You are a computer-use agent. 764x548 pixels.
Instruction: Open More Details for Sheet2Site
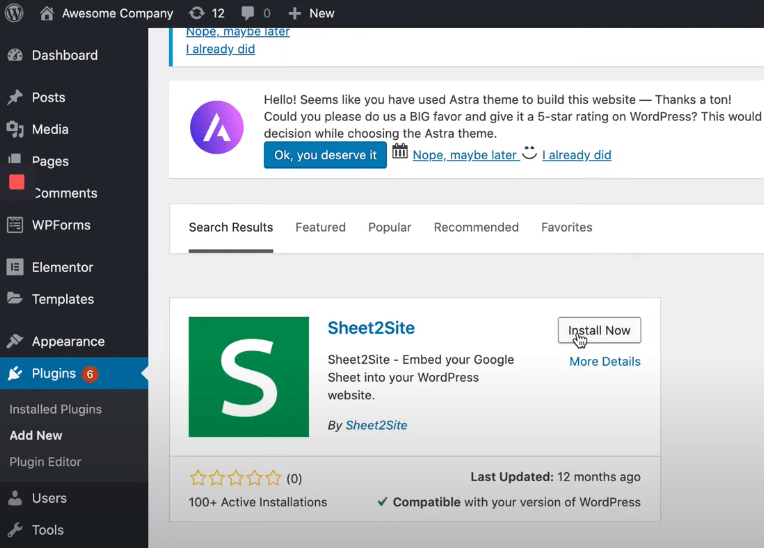coord(605,361)
